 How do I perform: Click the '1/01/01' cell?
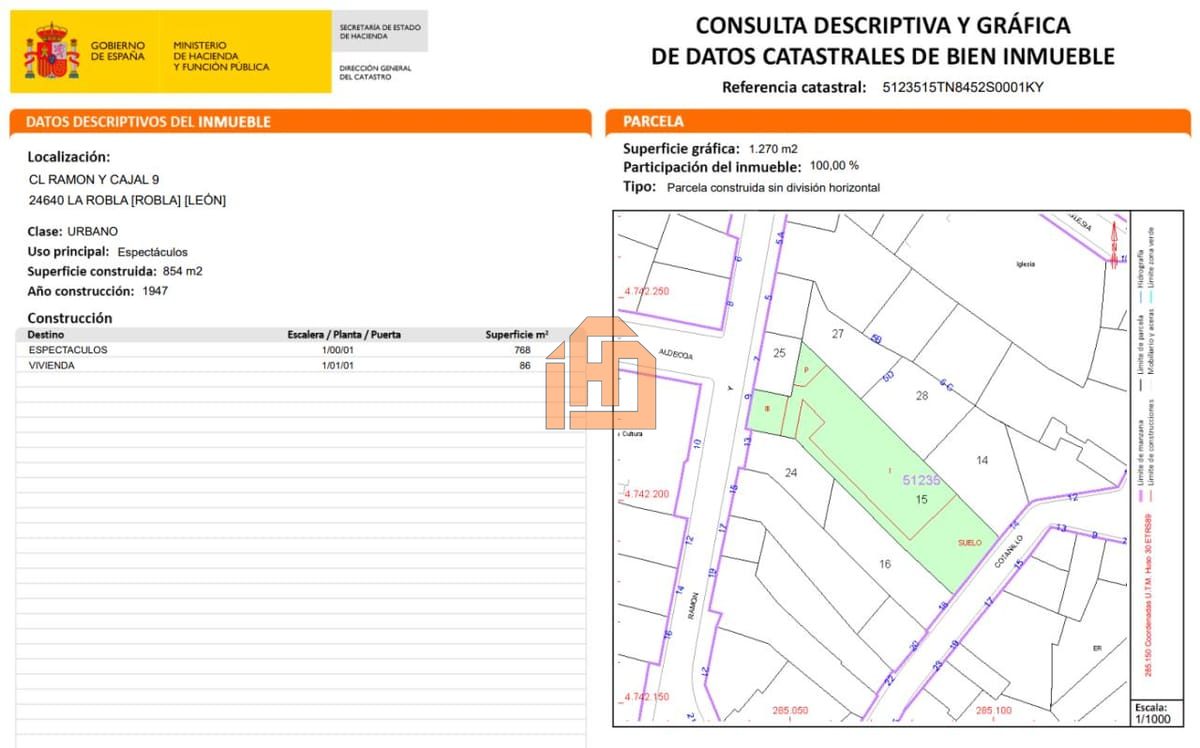(337, 365)
